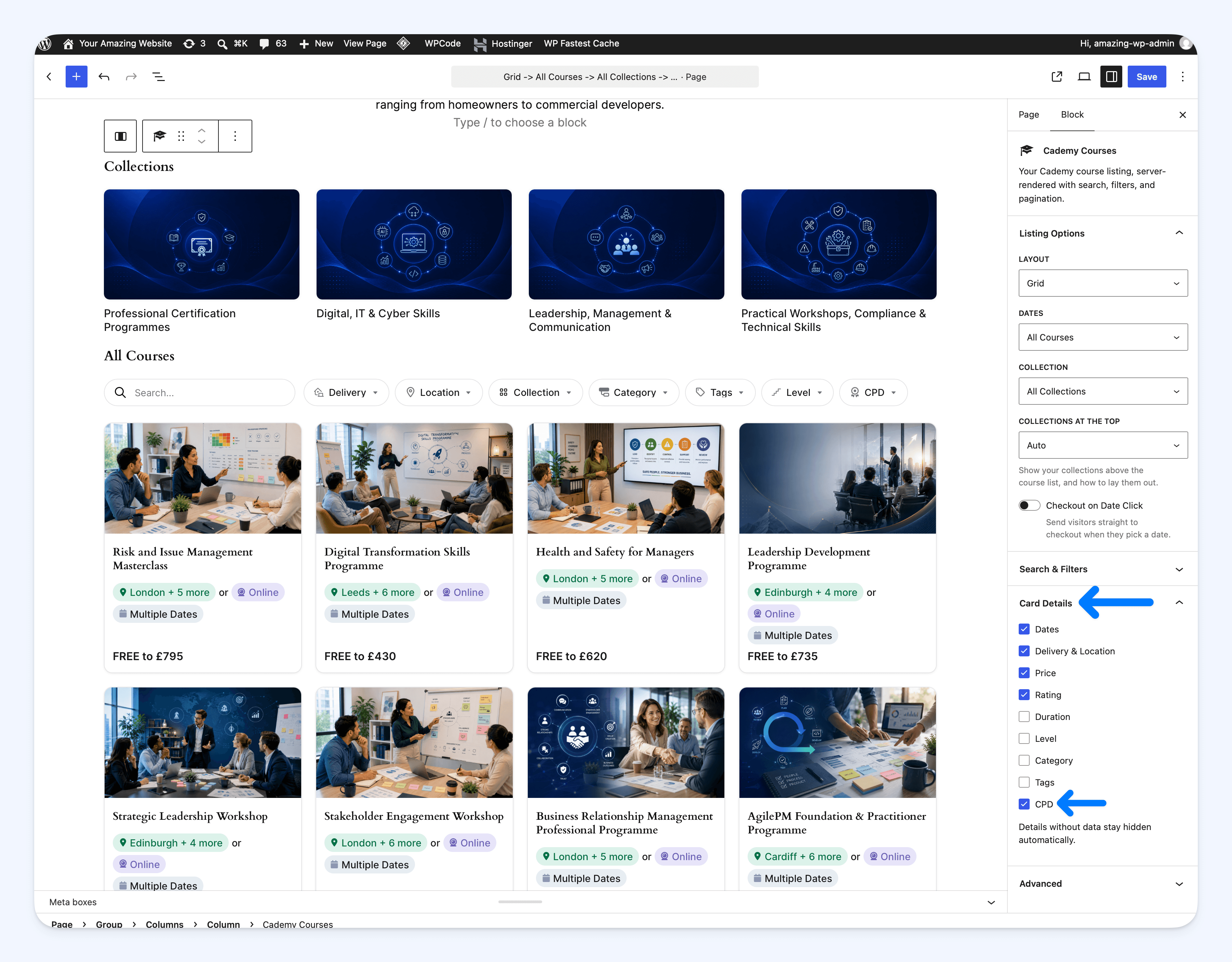1232x962 pixels.
Task: Click the diamond-shaped admin bar icon
Action: pos(403,43)
